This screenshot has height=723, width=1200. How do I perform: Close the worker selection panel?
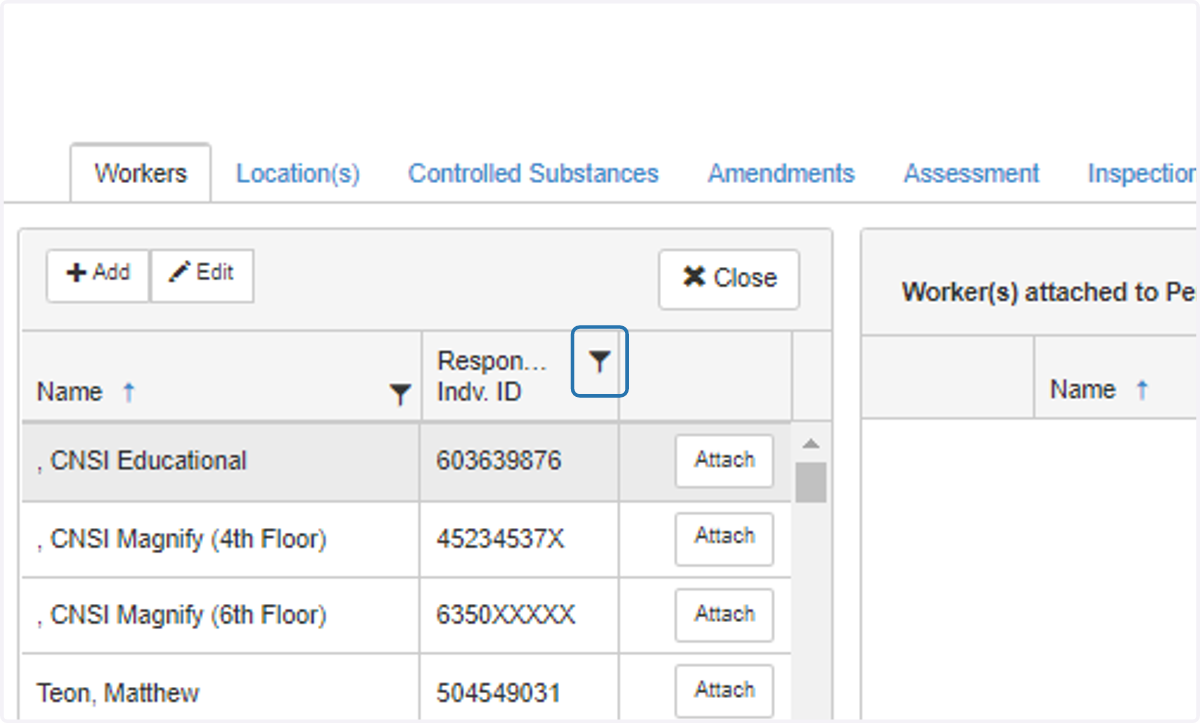(729, 279)
